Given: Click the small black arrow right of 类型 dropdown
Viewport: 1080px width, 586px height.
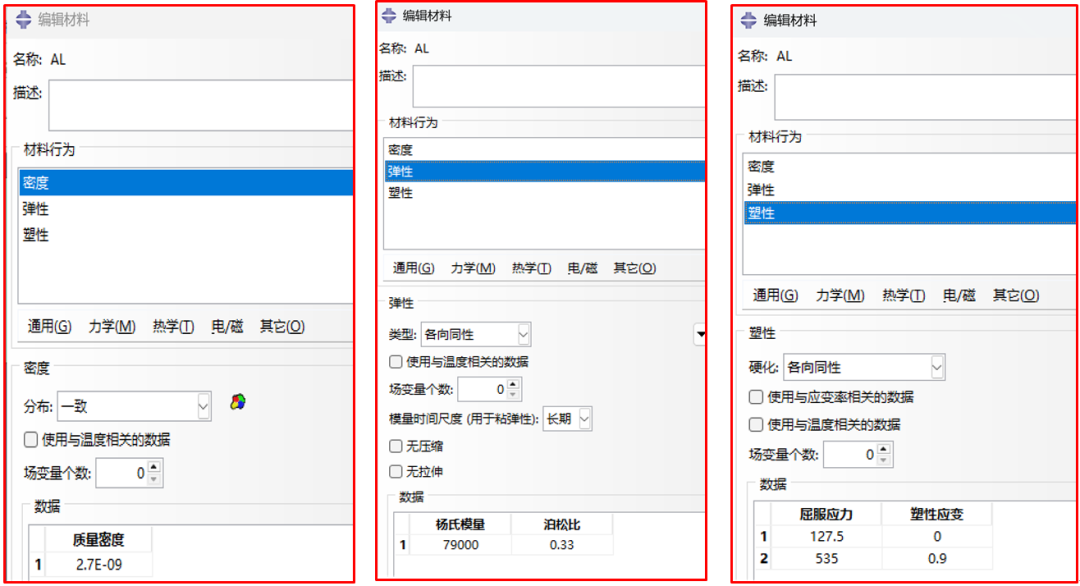Looking at the screenshot, I should [x=700, y=335].
